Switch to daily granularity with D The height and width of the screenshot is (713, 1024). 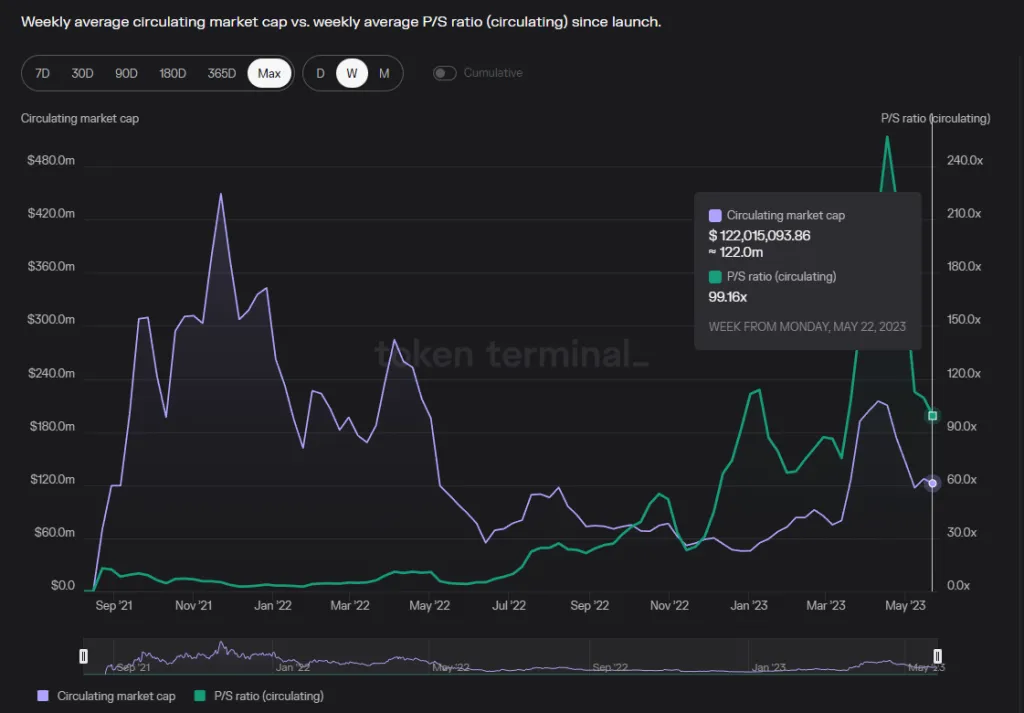(319, 73)
